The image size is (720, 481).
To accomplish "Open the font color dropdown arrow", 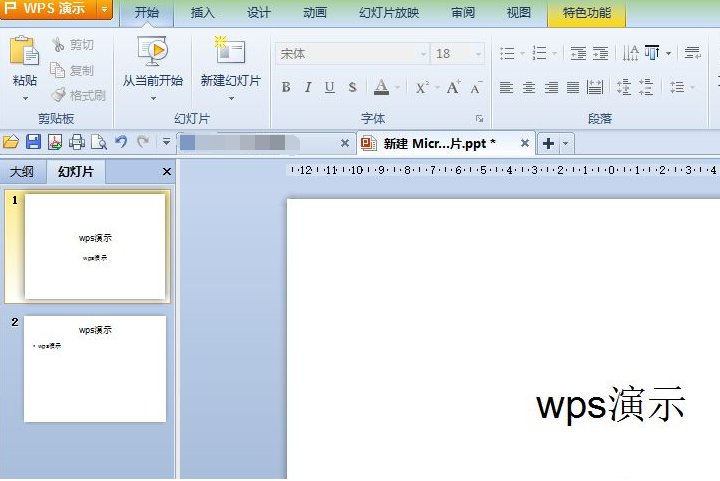I will [398, 87].
